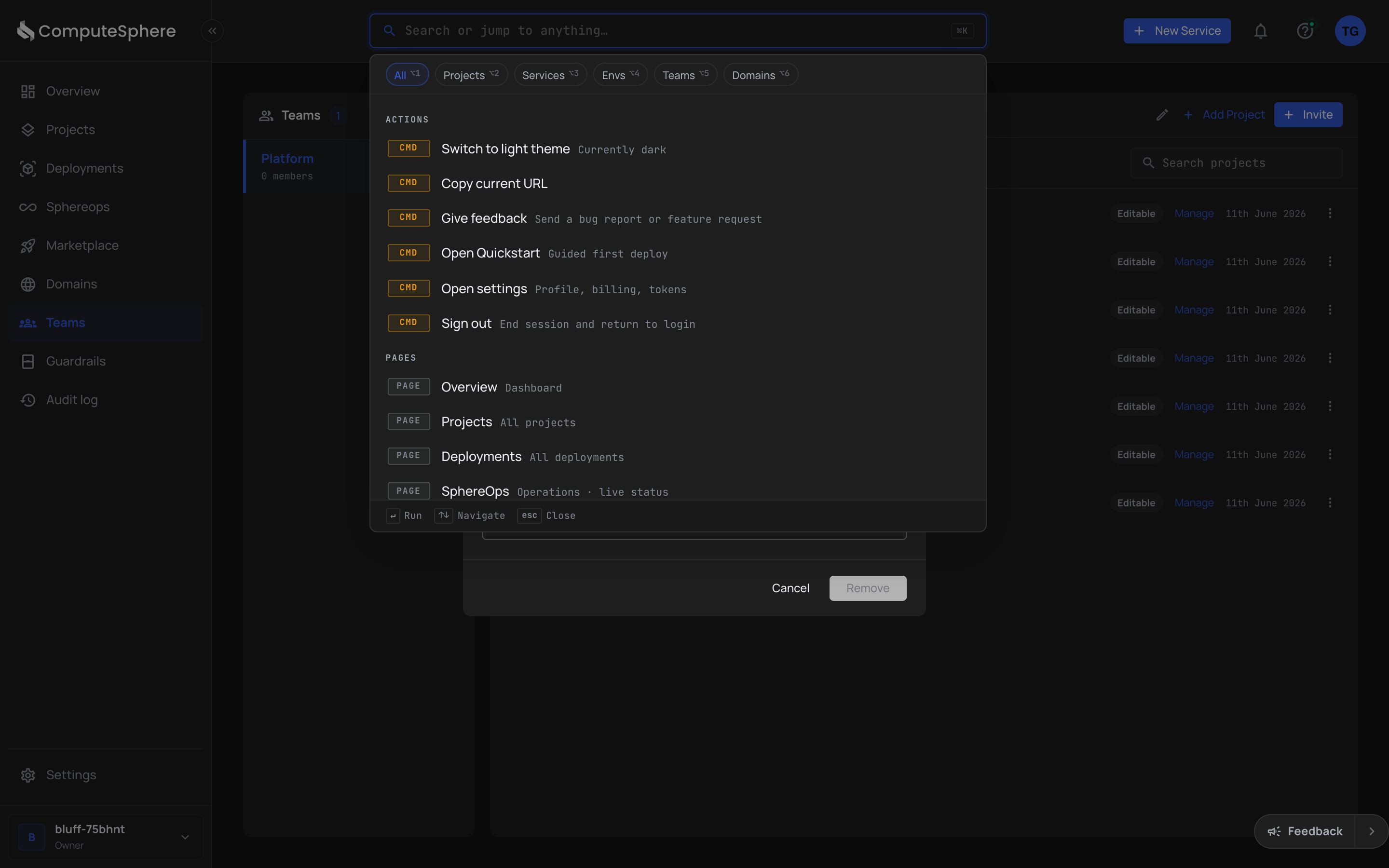1389x868 pixels.
Task: Click the Remove button in dialog
Action: pos(868,588)
